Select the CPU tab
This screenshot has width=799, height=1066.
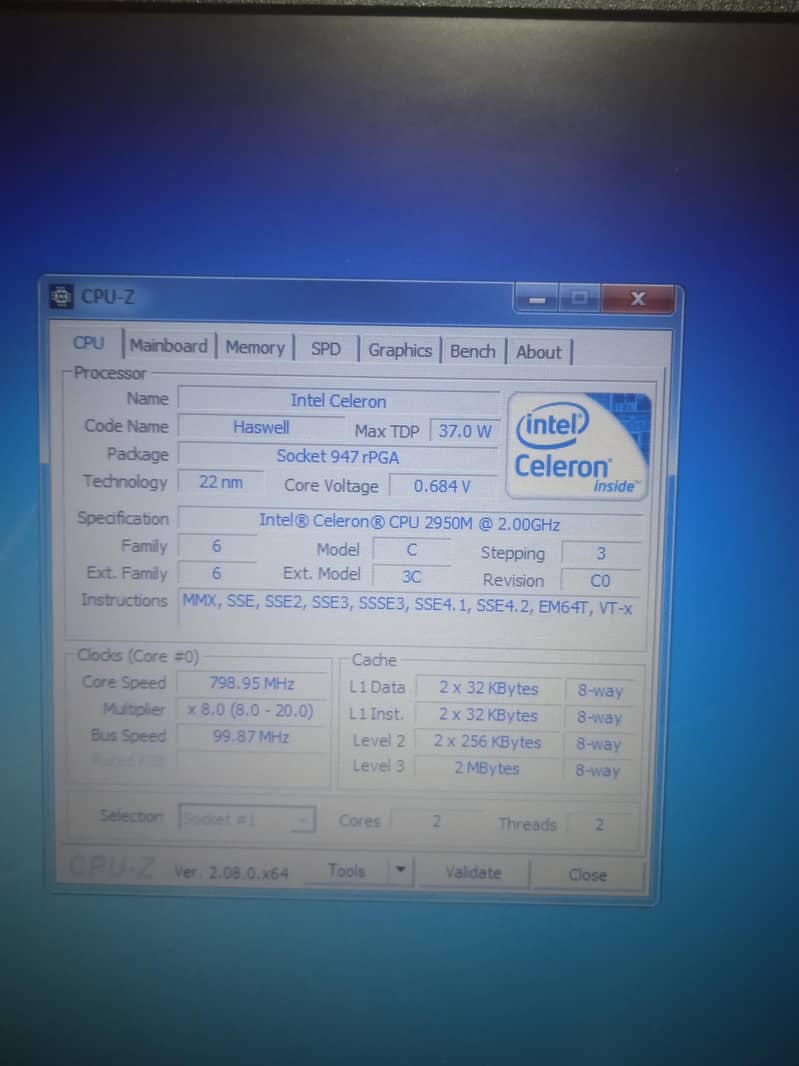tap(88, 343)
